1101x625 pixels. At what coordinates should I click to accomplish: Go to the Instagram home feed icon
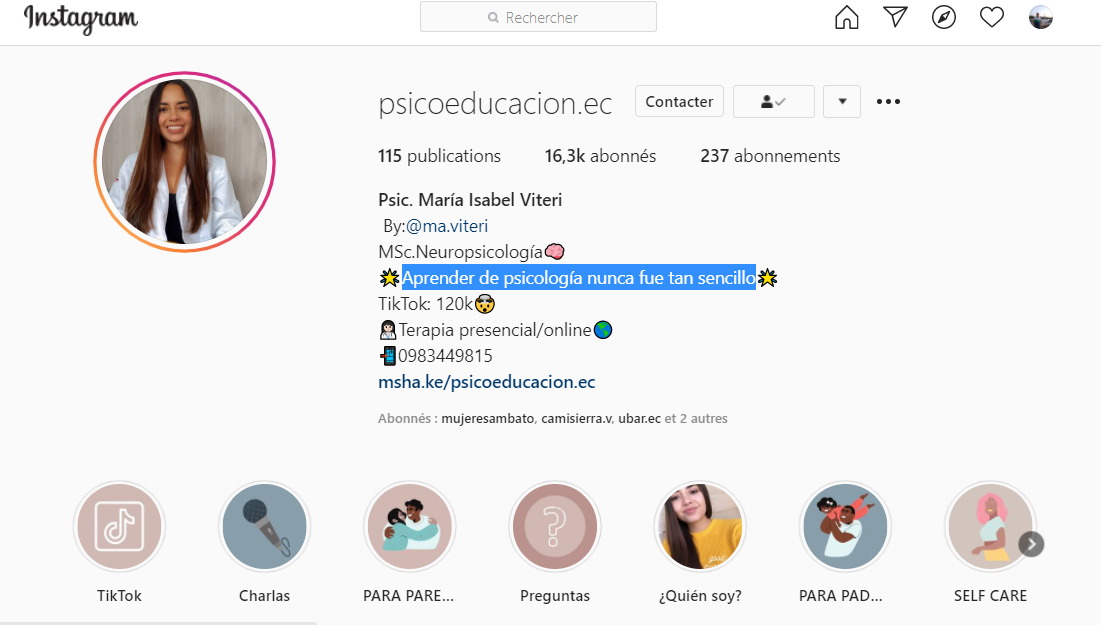[x=846, y=17]
